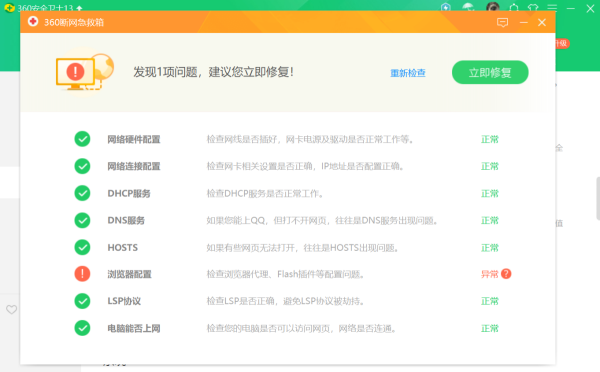The image size is (600, 372).
Task: Click the 360安全卫士 logo in main window
Action: tap(9, 8)
